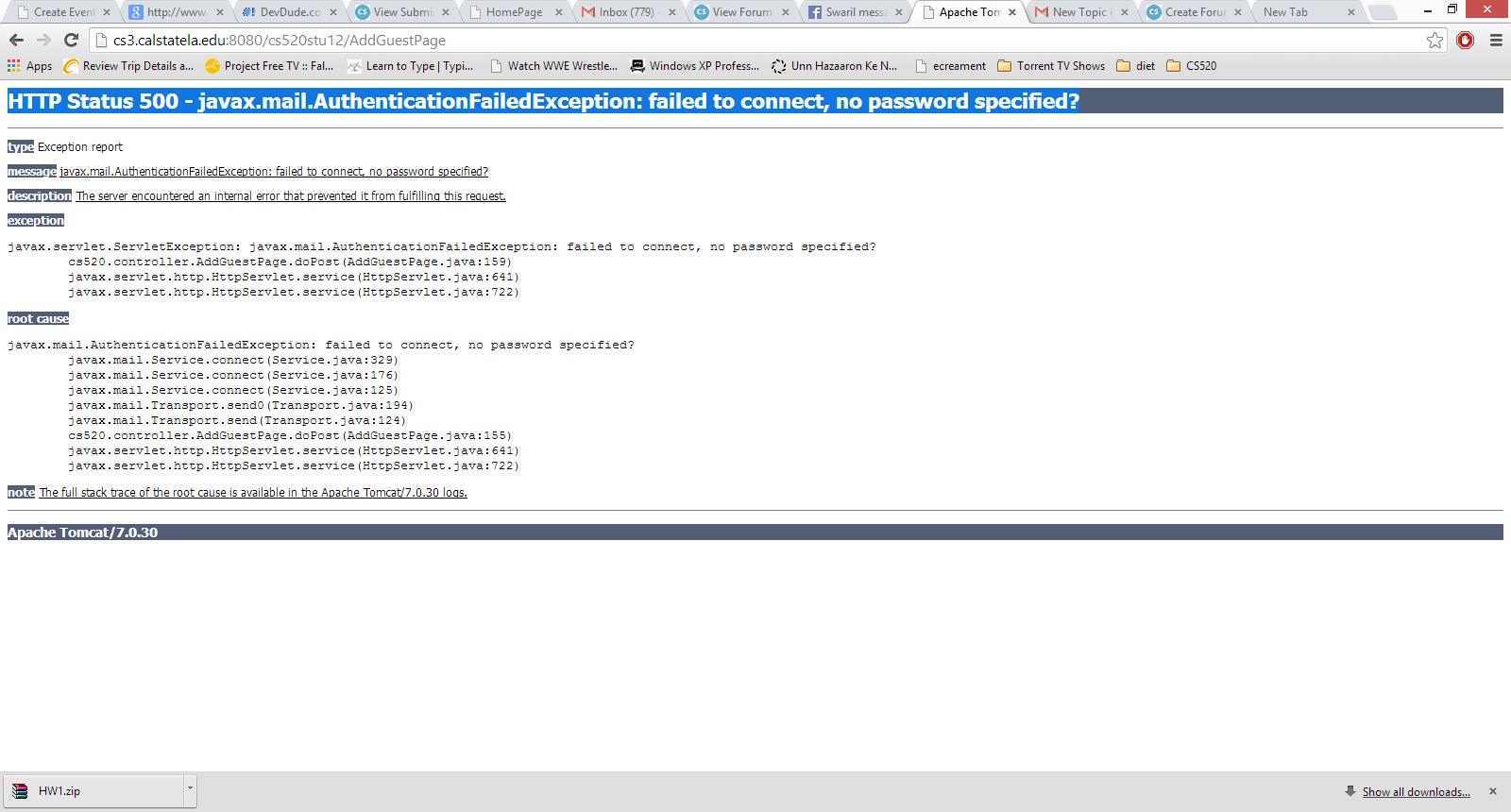The height and width of the screenshot is (812, 1511).
Task: Reload the current page
Action: click(x=71, y=40)
